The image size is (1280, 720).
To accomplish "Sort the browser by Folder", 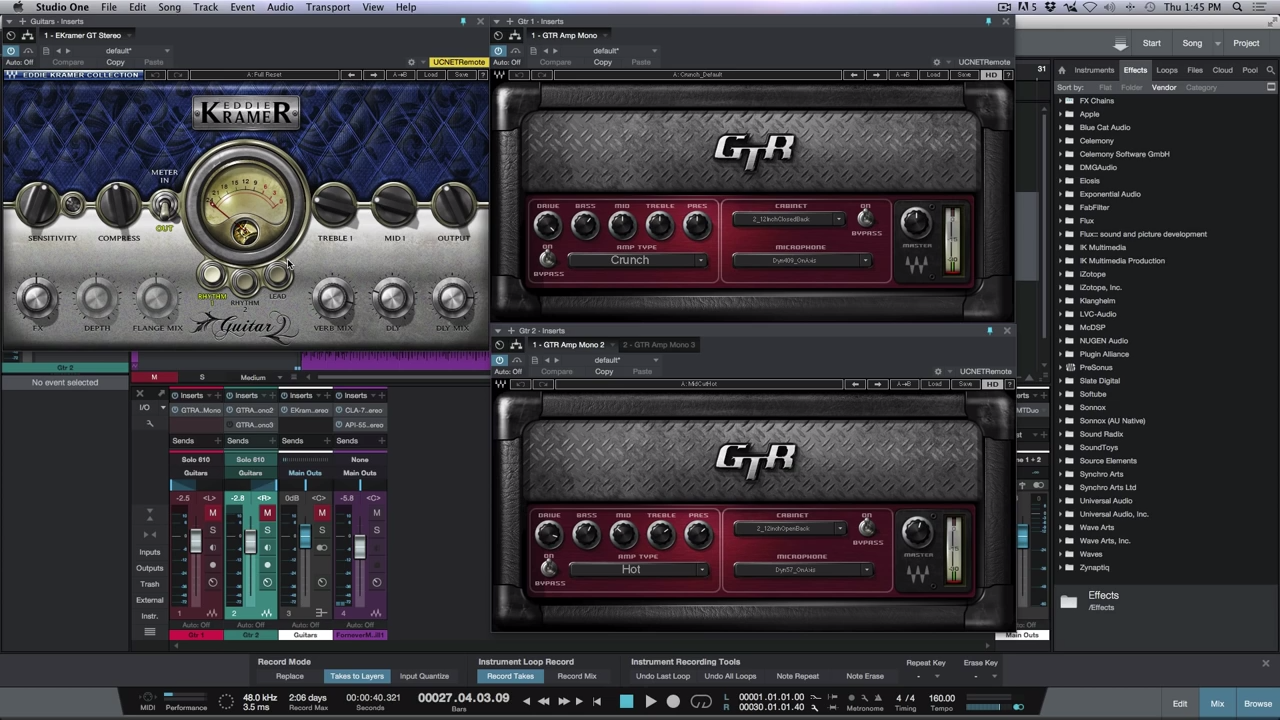I will point(1132,88).
